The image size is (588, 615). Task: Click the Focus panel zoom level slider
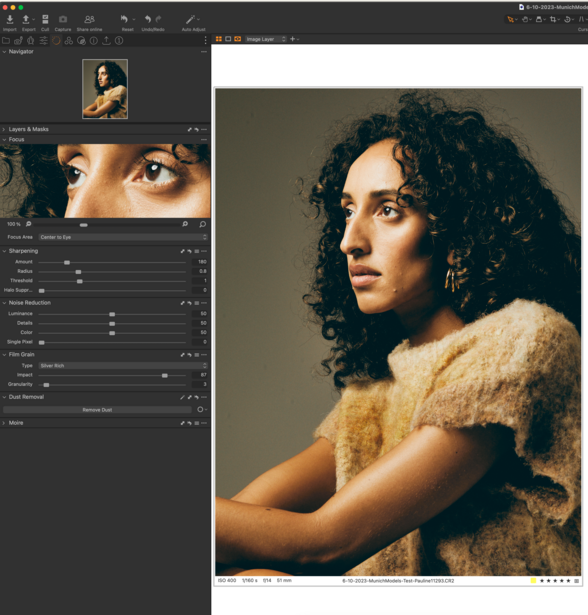coord(106,225)
